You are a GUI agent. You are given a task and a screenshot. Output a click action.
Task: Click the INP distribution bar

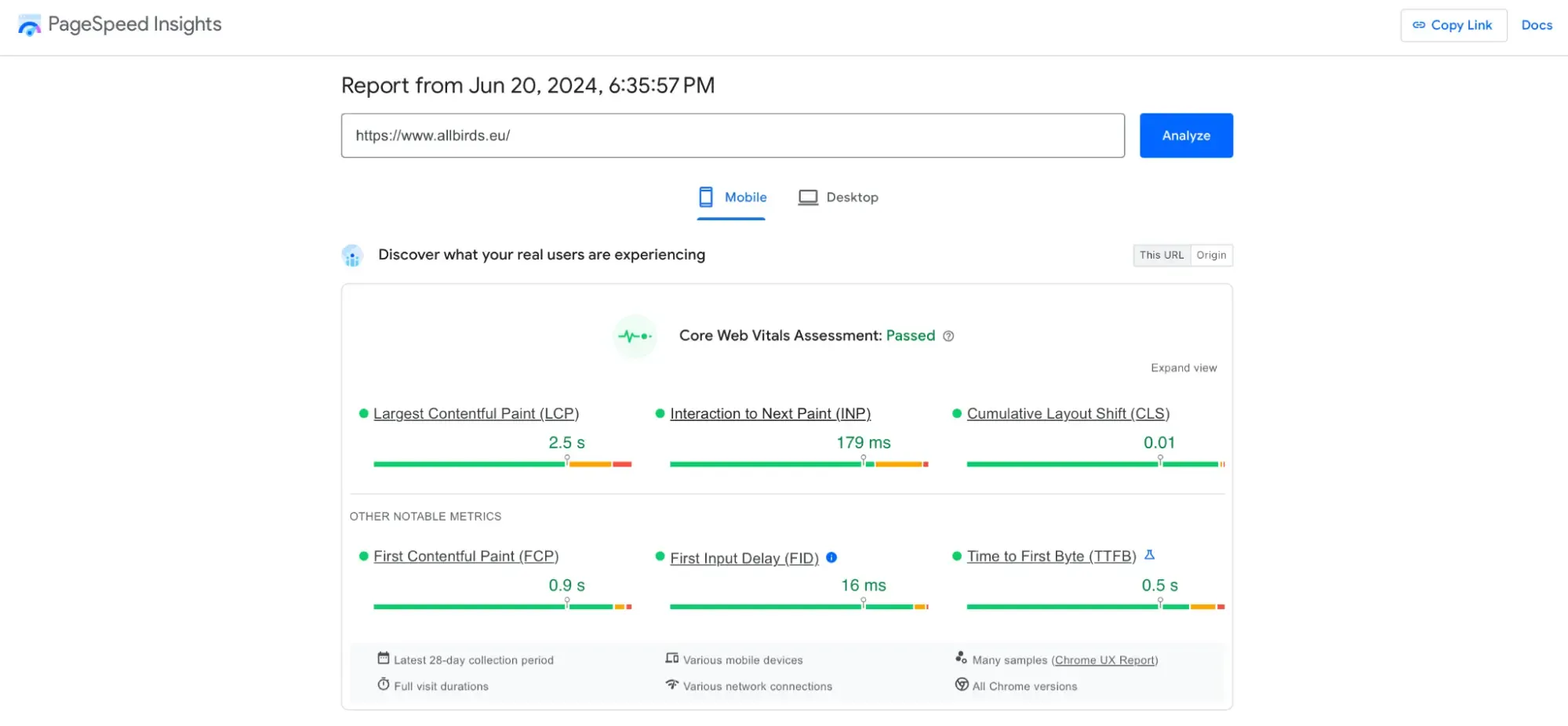(799, 464)
